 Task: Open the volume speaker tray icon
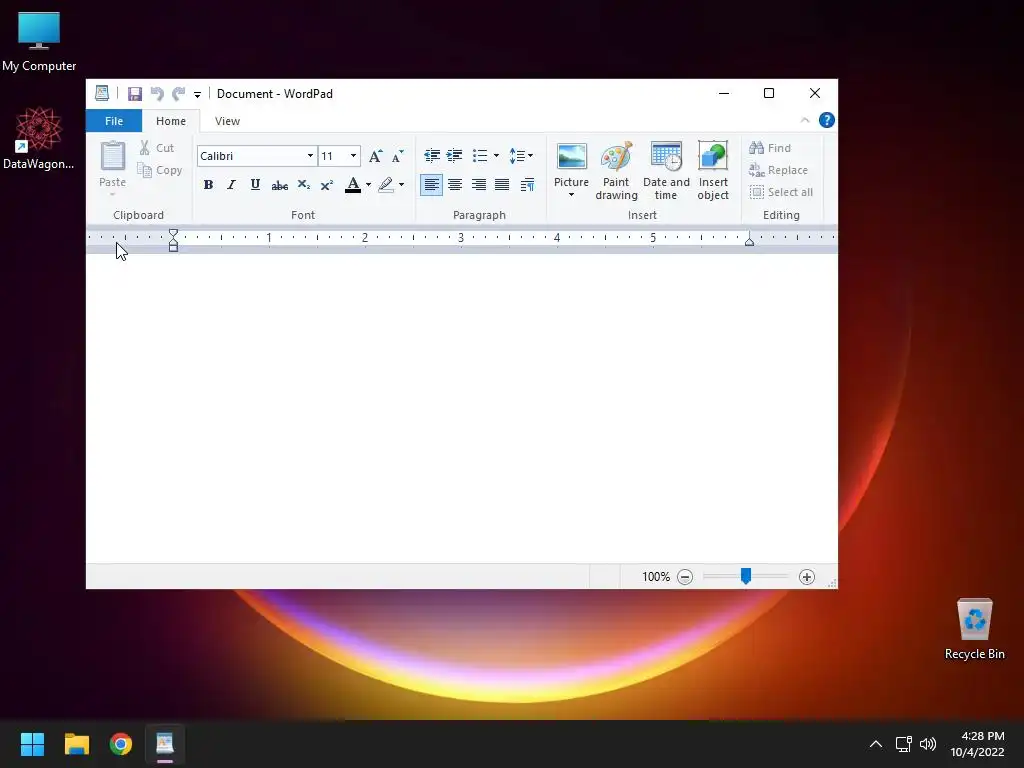927,744
